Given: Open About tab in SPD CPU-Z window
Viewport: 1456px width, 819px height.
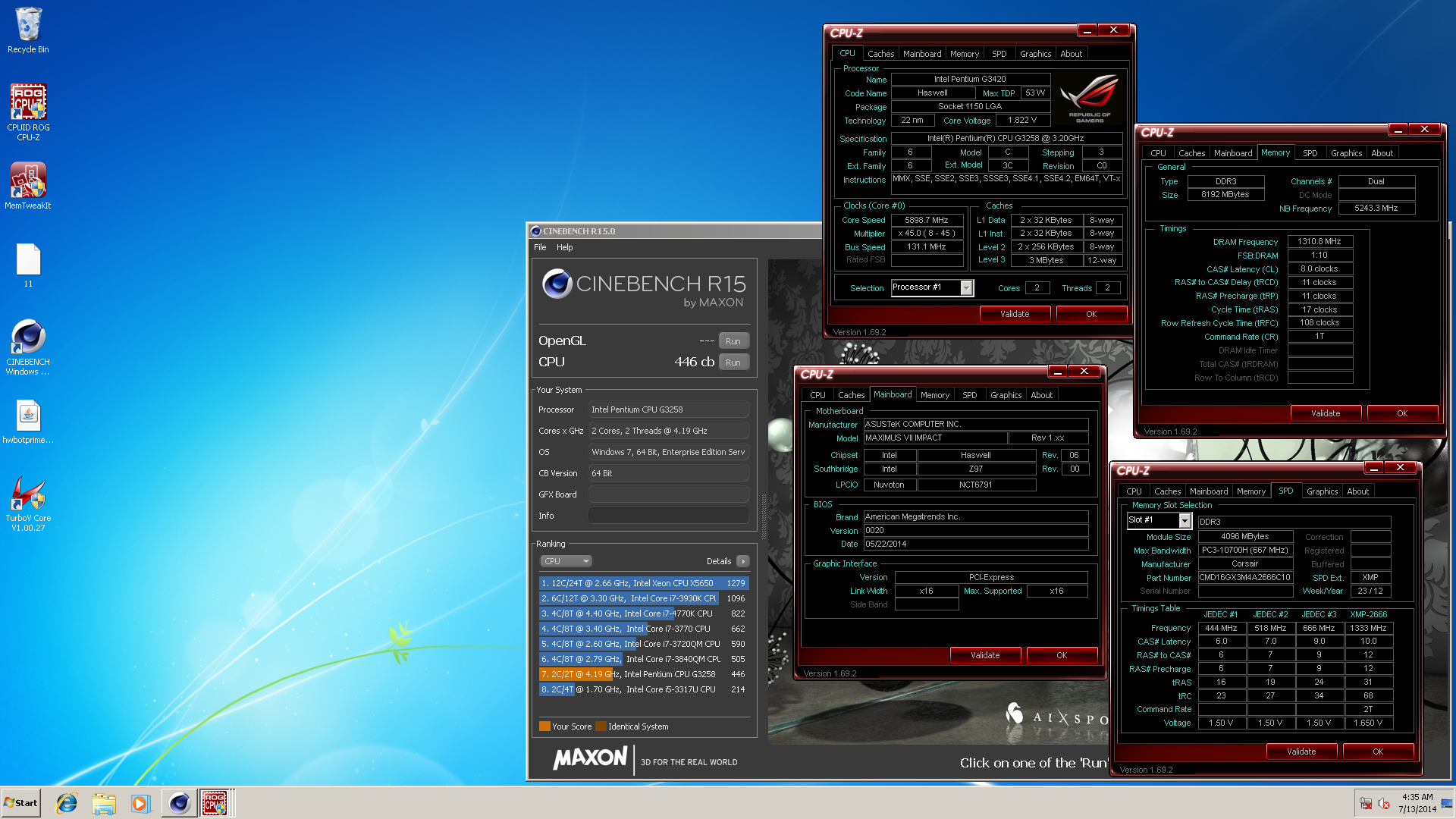Looking at the screenshot, I should 1357,491.
